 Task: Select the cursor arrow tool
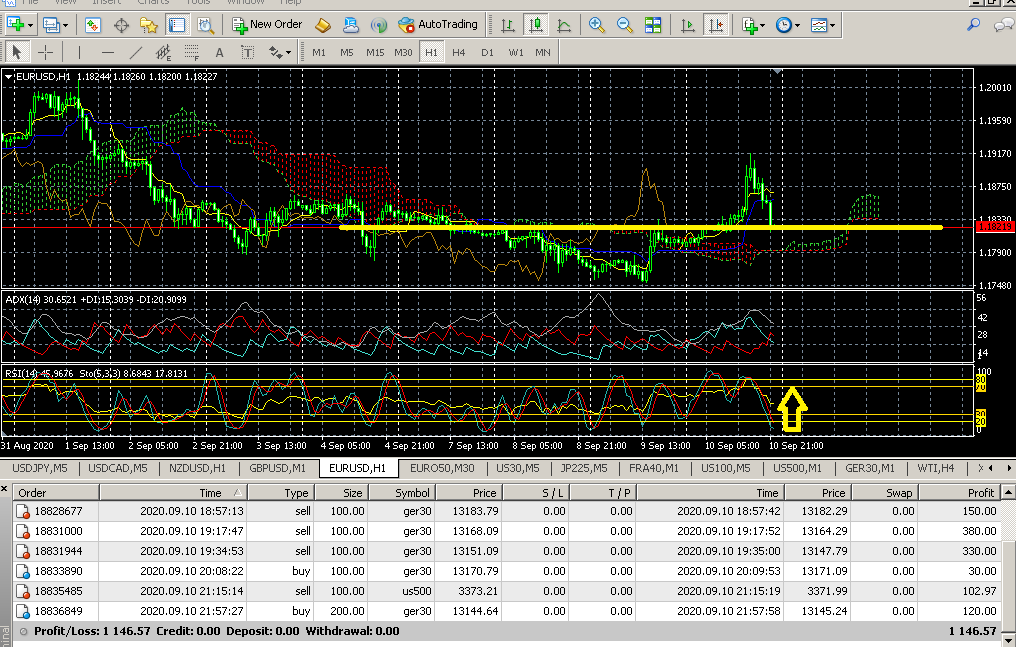click(x=17, y=52)
